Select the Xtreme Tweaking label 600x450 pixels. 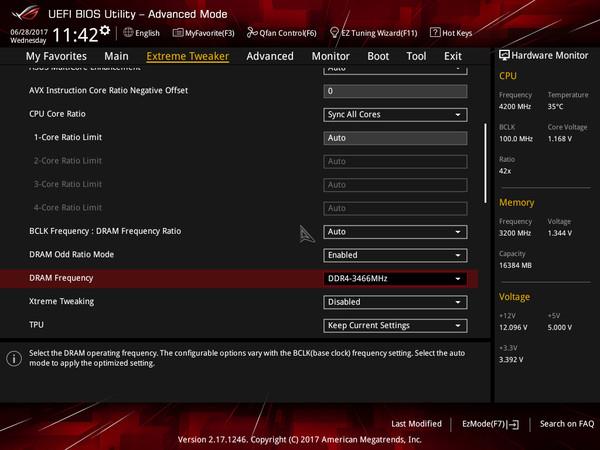[x=62, y=302]
